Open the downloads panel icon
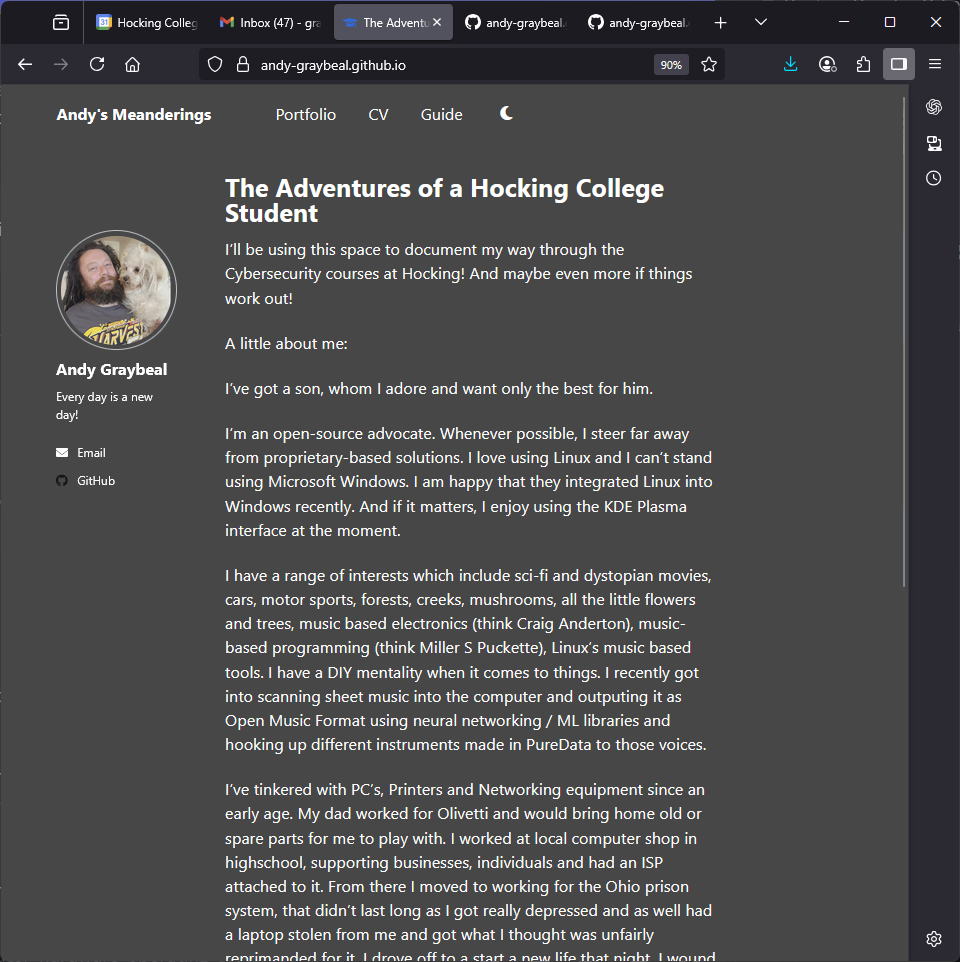 pos(791,64)
